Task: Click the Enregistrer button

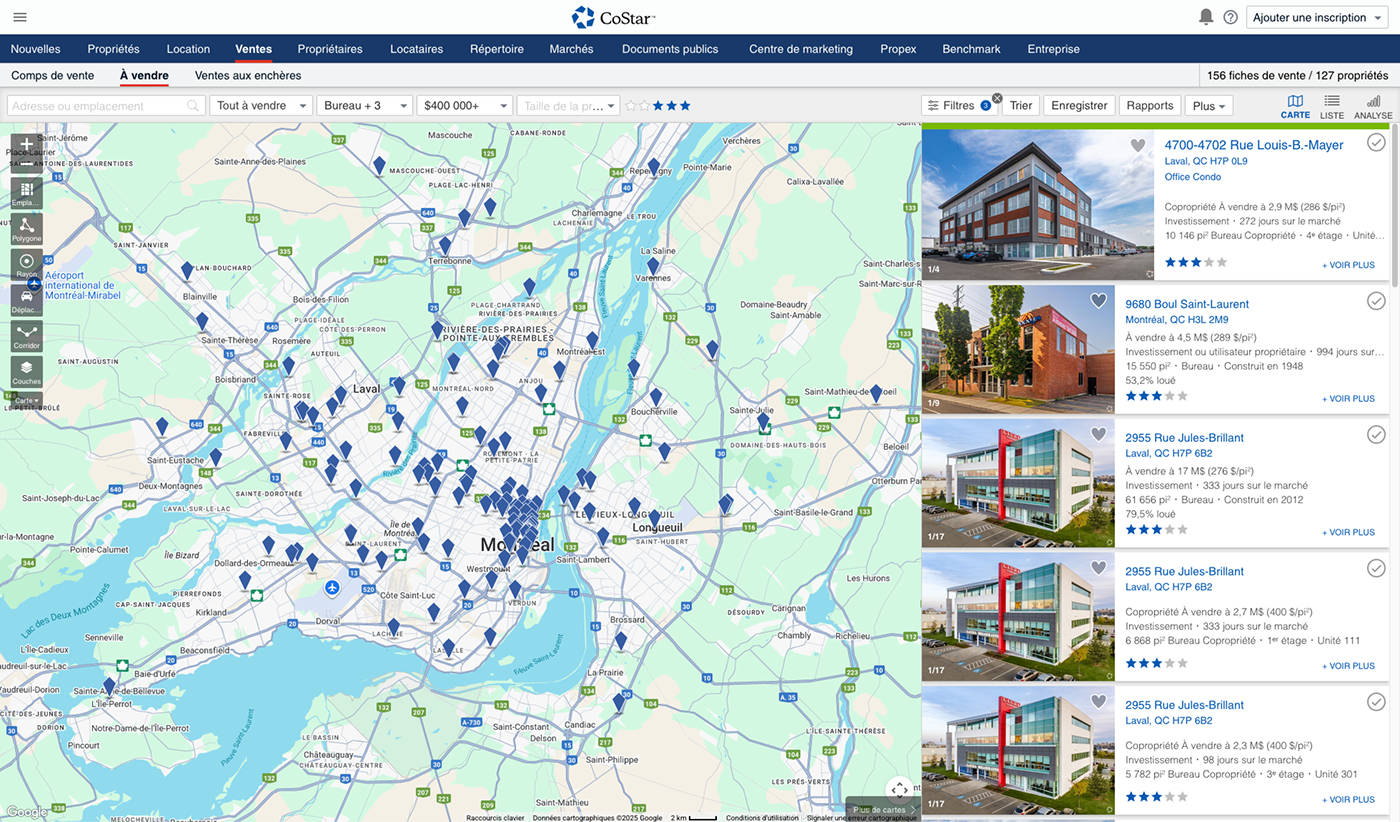Action: pyautogui.click(x=1079, y=106)
